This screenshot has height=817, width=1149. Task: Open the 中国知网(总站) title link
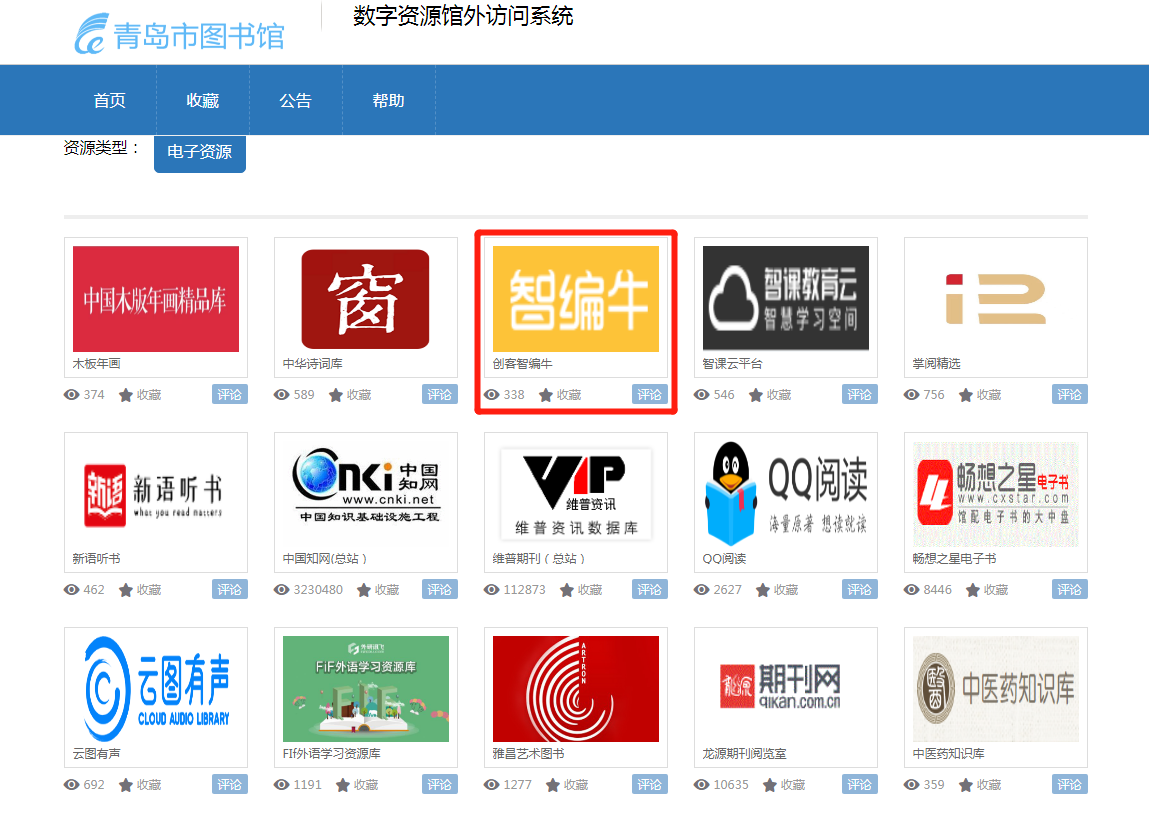[325, 558]
